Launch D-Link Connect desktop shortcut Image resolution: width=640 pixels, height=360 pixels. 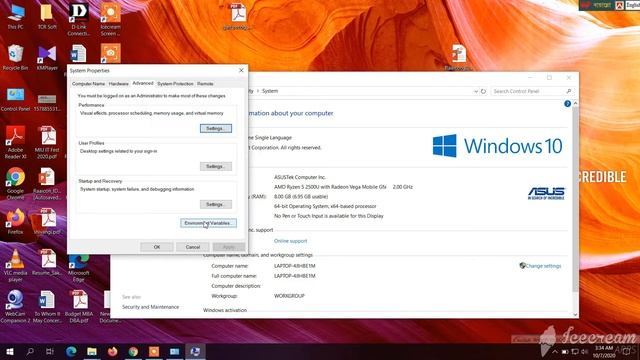78,19
